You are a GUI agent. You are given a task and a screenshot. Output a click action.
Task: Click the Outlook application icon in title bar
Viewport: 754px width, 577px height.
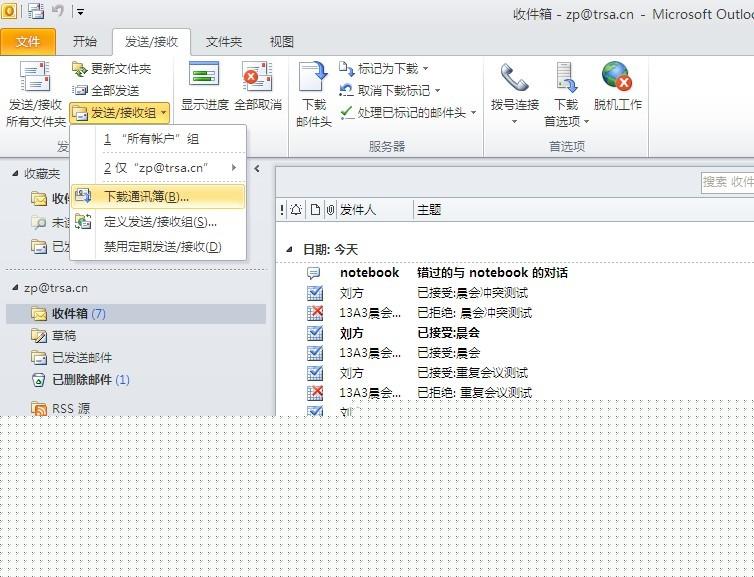[9, 11]
